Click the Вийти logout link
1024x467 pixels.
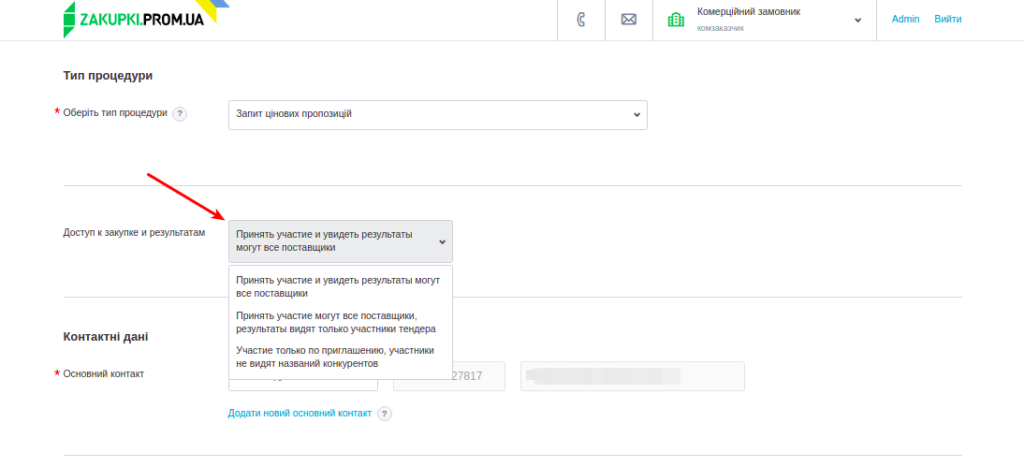pyautogui.click(x=948, y=19)
